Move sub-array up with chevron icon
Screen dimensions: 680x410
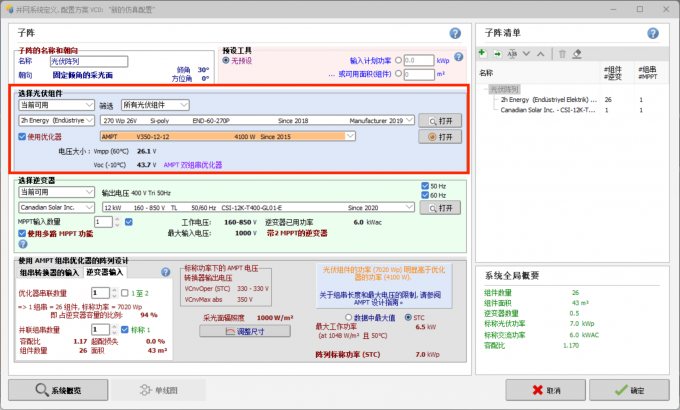click(x=540, y=54)
